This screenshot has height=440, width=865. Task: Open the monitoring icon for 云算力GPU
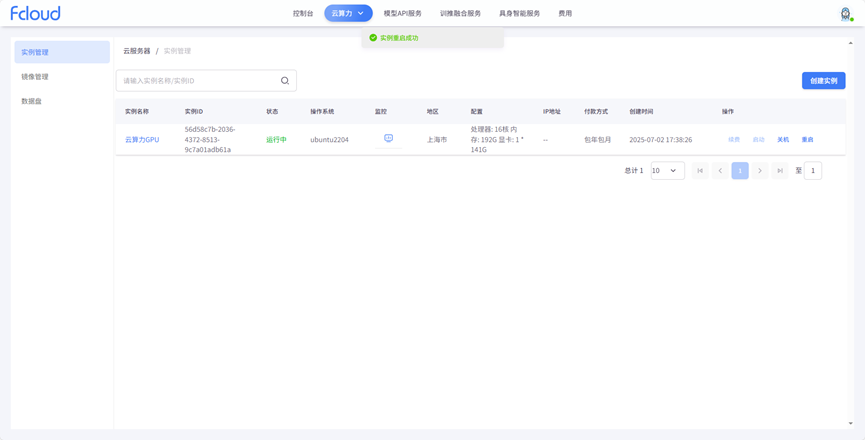tap(389, 139)
